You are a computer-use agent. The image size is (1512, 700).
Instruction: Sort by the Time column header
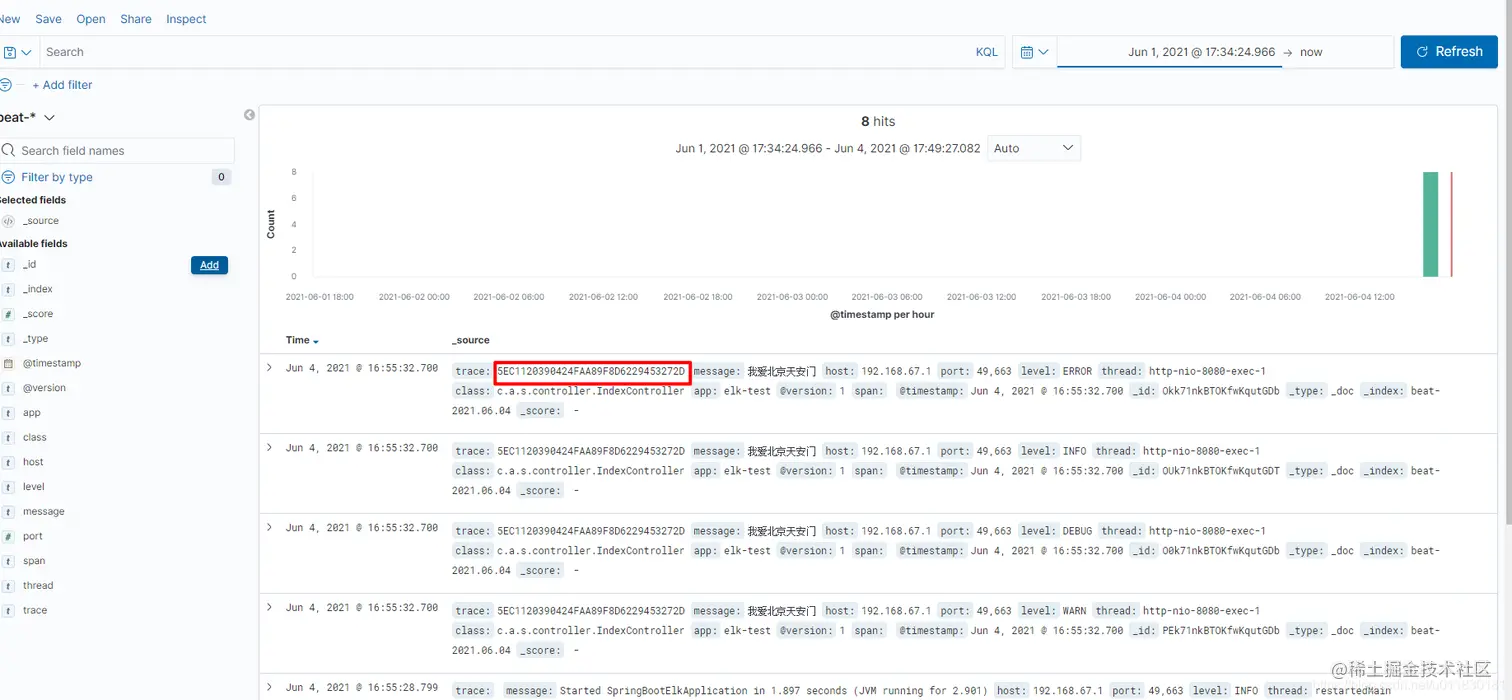click(302, 340)
